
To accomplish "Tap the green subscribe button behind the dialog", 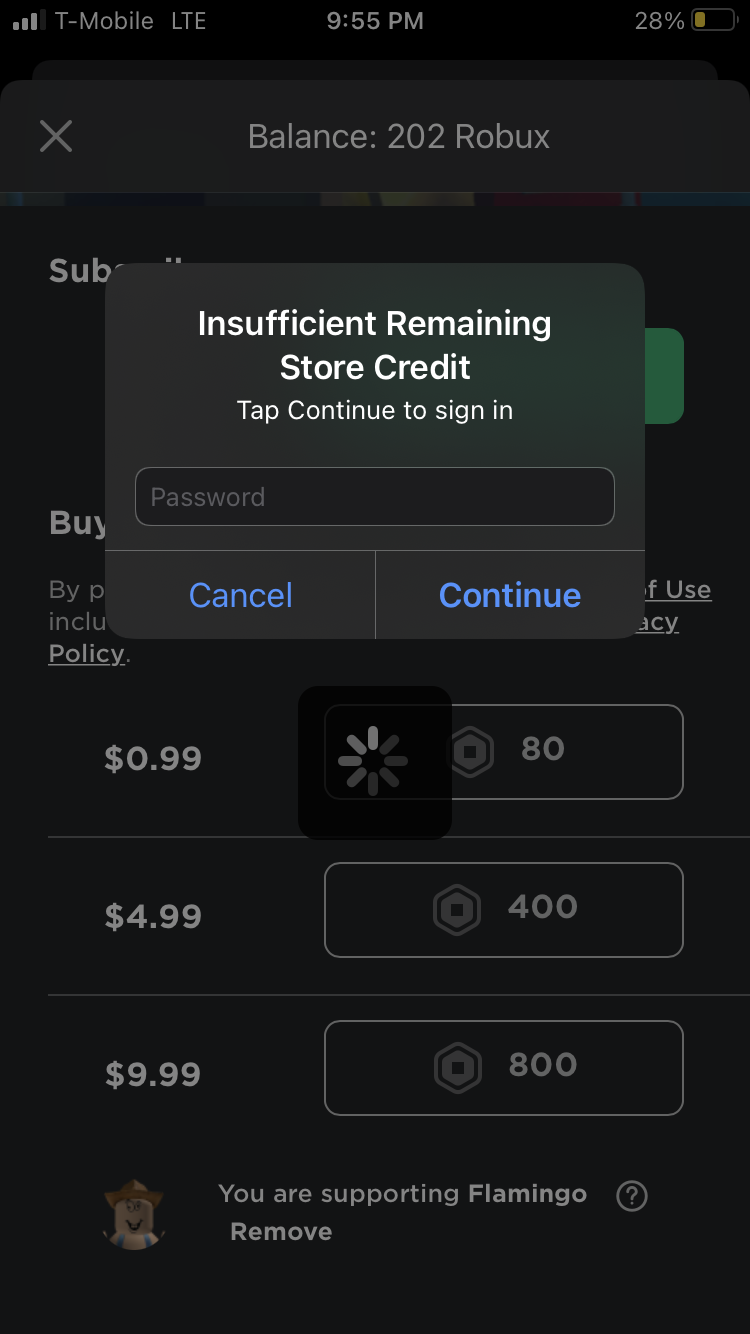I will (664, 376).
